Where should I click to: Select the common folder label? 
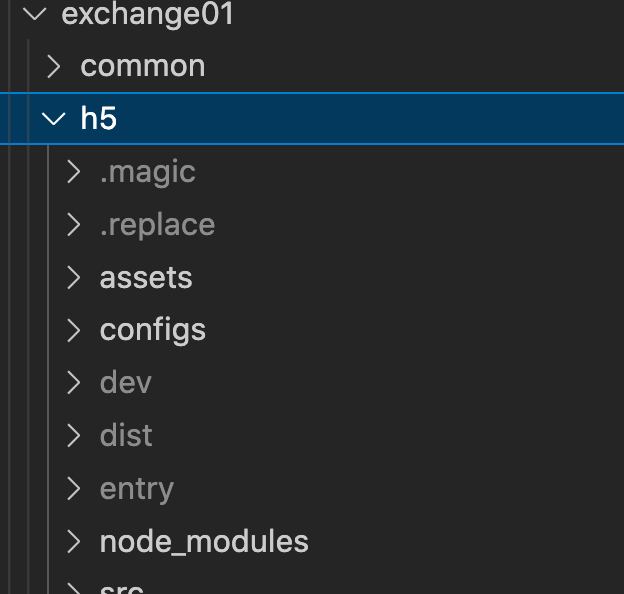coord(142,66)
